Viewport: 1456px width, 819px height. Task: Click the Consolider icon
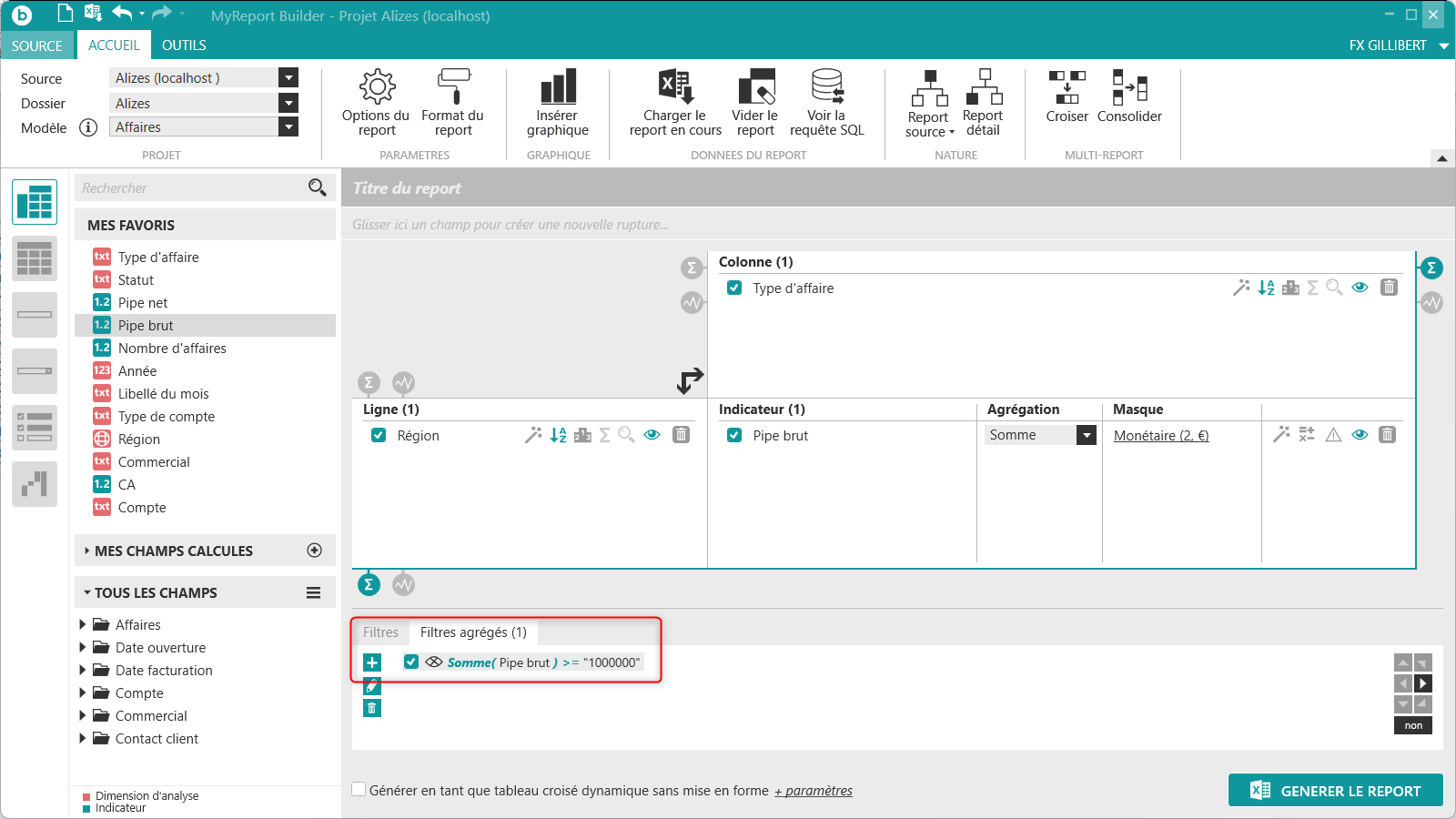click(x=1129, y=87)
